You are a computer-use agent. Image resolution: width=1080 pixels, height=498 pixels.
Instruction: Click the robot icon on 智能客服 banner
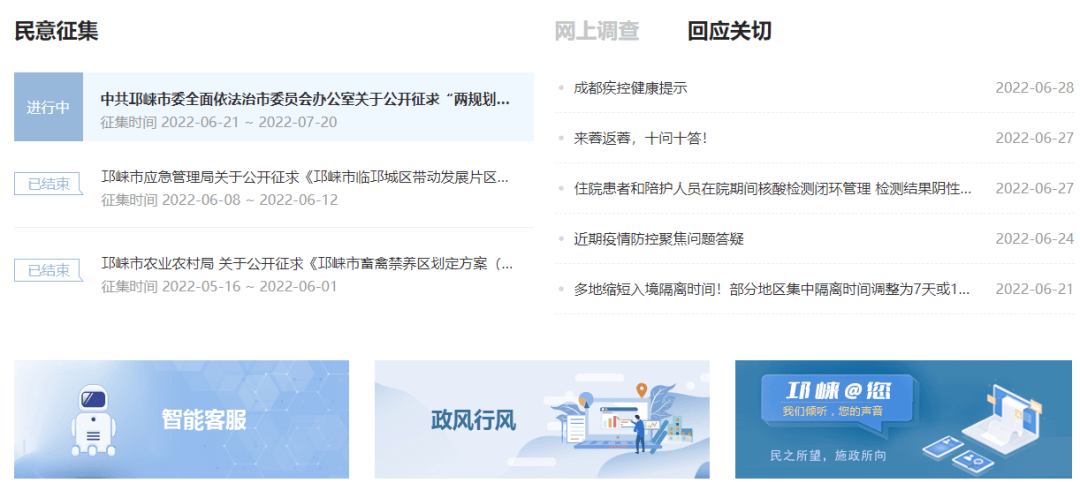[93, 419]
